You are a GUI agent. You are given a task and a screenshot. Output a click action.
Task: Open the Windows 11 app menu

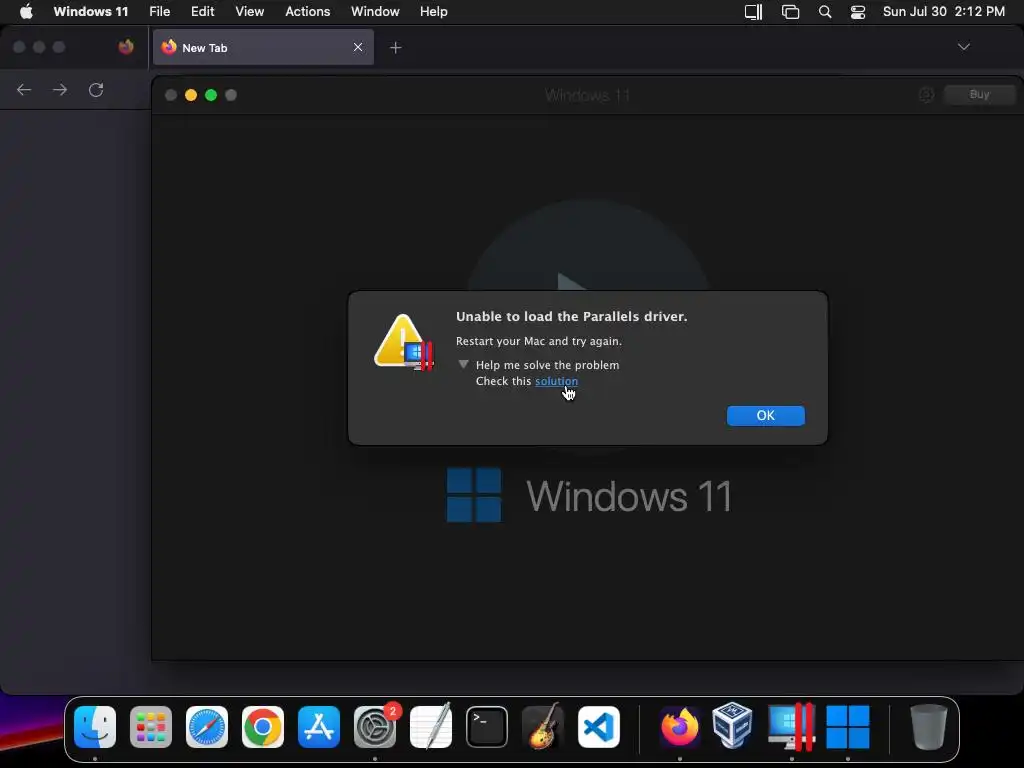click(91, 11)
